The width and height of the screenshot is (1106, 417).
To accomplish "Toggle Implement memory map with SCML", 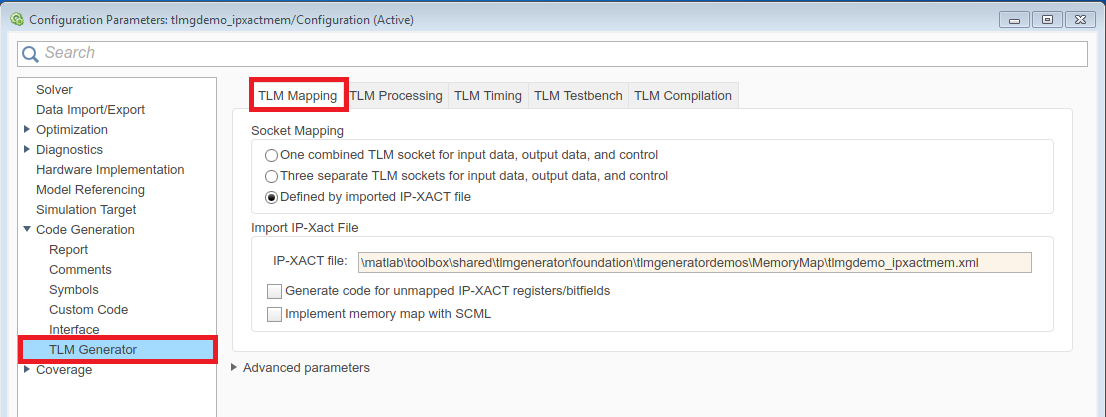I will [275, 314].
